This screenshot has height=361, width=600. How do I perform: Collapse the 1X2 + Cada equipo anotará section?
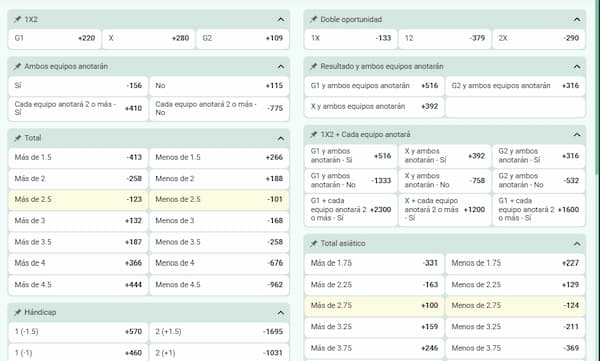(577, 135)
